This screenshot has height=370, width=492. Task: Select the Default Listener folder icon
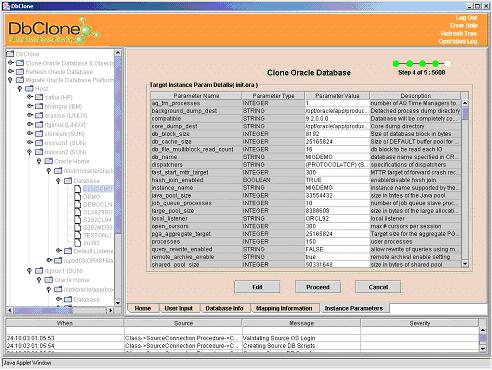click(68, 251)
